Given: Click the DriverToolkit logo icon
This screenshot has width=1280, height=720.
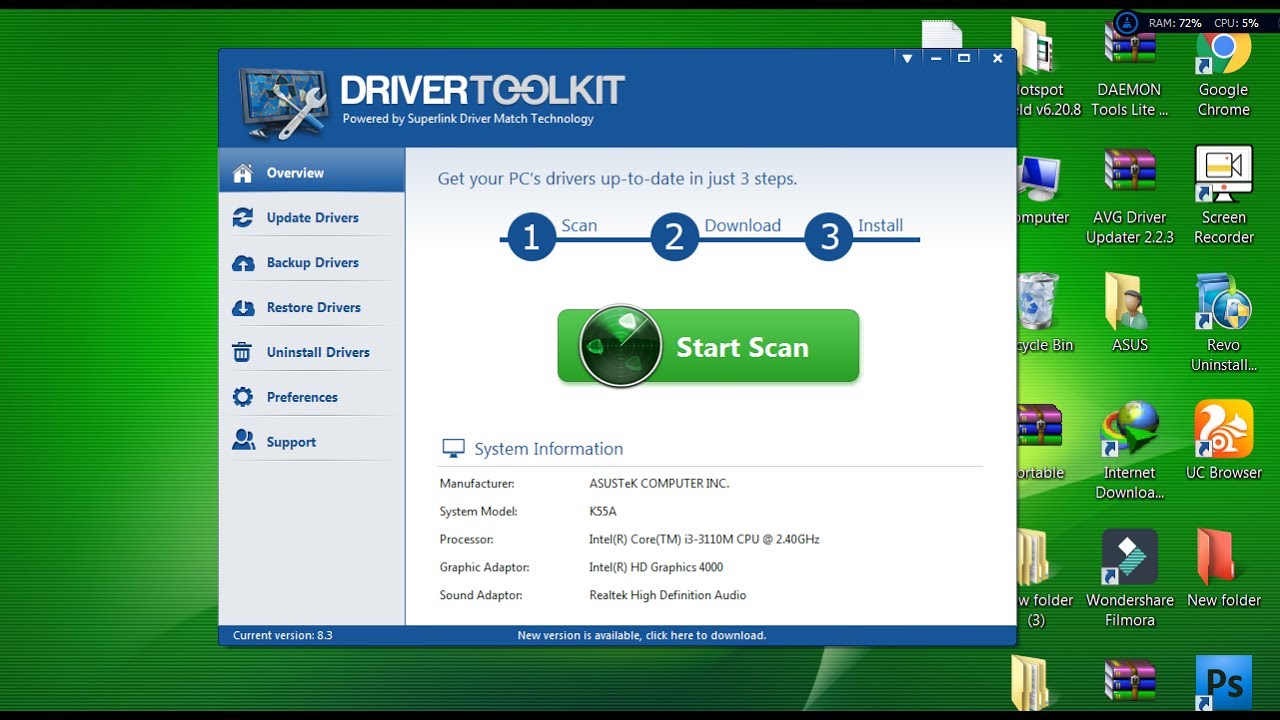Looking at the screenshot, I should click(x=285, y=102).
